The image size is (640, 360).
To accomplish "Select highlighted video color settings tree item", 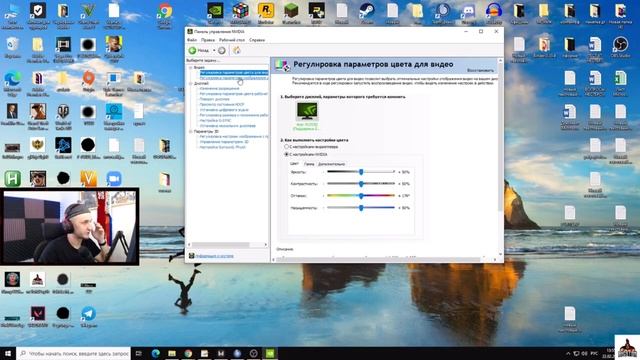I will [x=234, y=73].
